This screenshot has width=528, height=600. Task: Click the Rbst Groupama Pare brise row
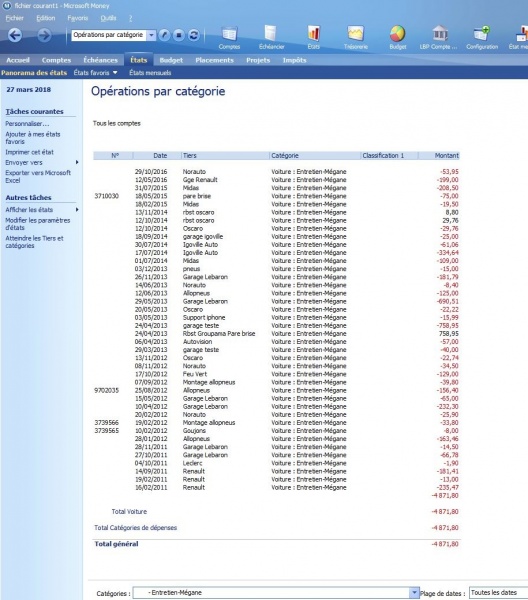[x=276, y=334]
